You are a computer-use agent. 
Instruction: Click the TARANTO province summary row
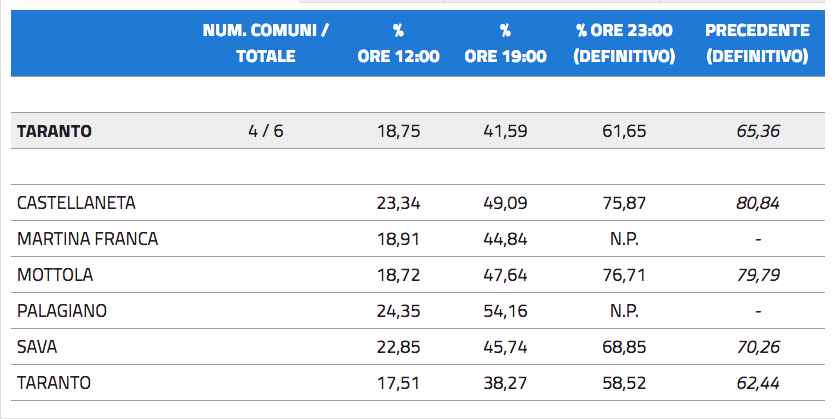tap(418, 130)
